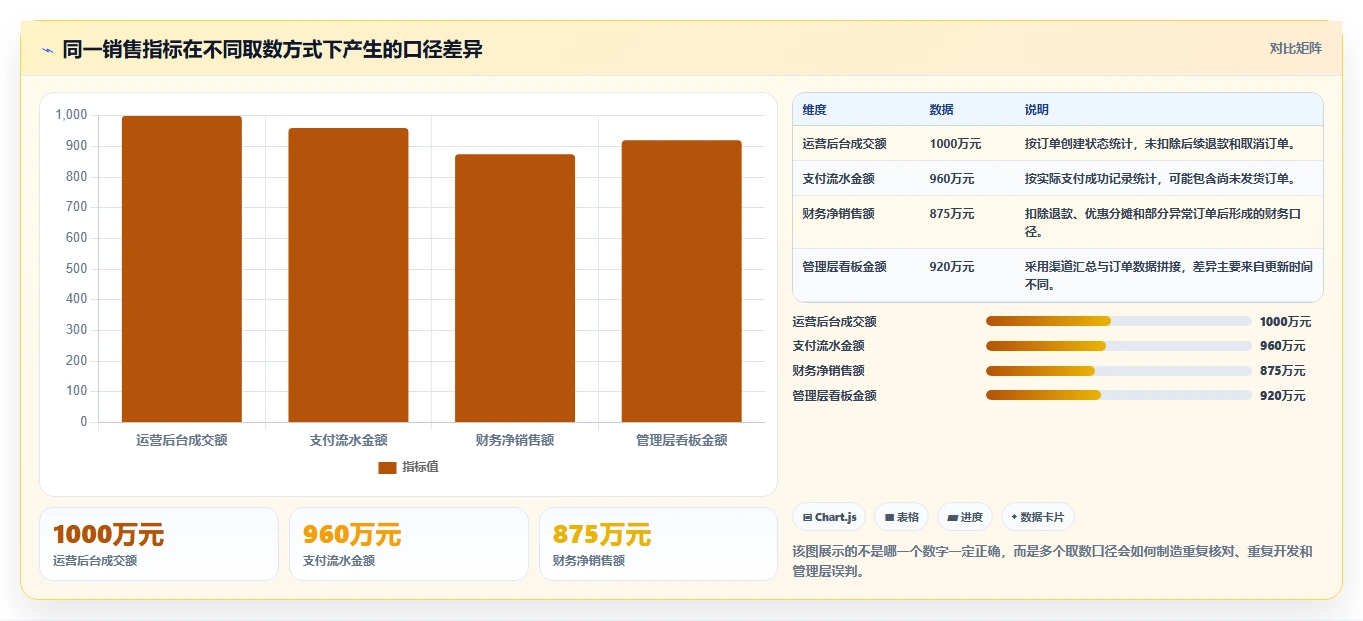Image resolution: width=1363 pixels, height=621 pixels.
Task: Toggle the 指标值 legend color swatch
Action: click(387, 467)
